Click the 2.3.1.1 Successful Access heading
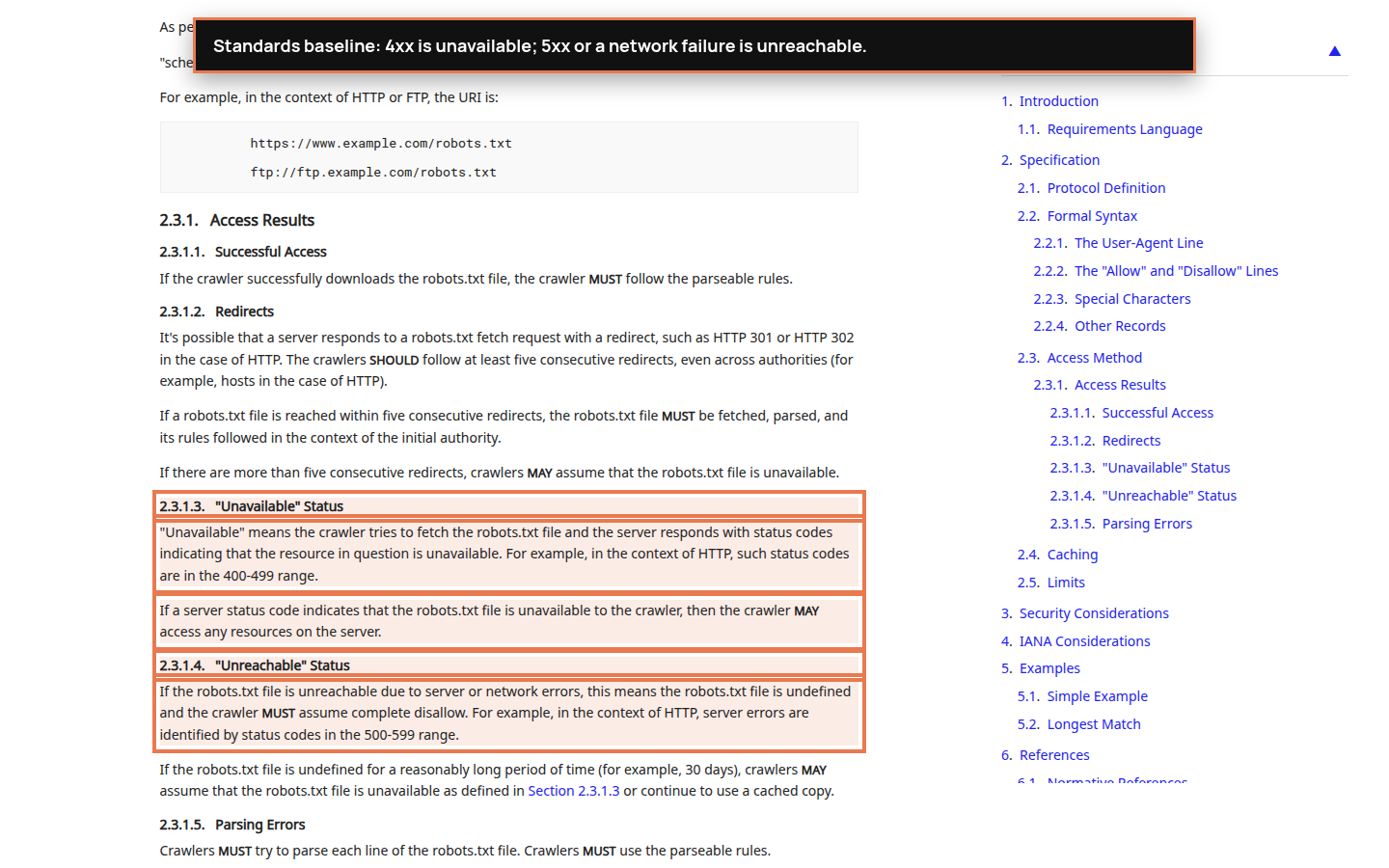 (x=243, y=252)
